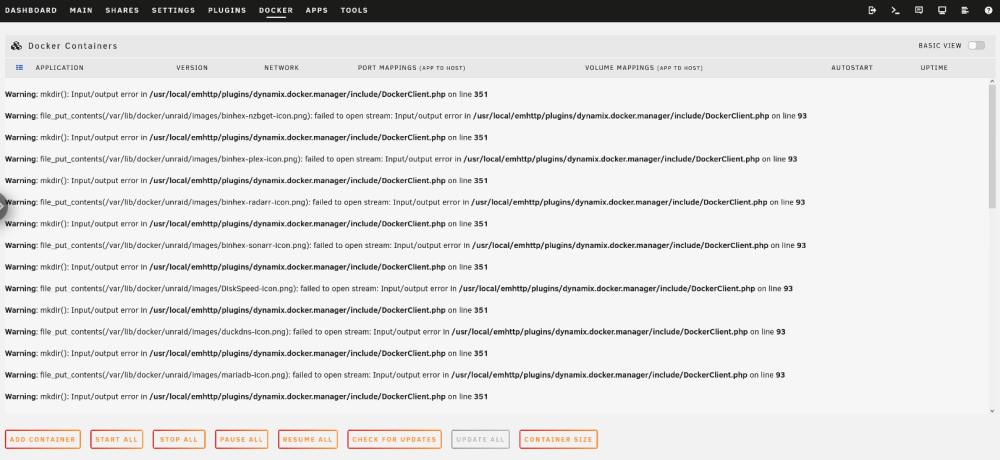The image size is (1000, 460).
Task: Click the Docker Containers panel title
Action: [x=73, y=46]
